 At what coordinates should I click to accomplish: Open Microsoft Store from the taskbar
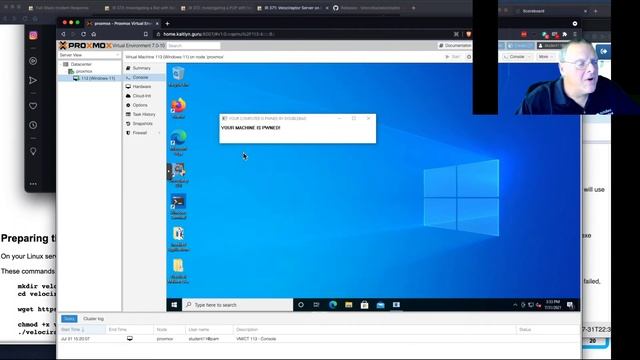point(364,305)
